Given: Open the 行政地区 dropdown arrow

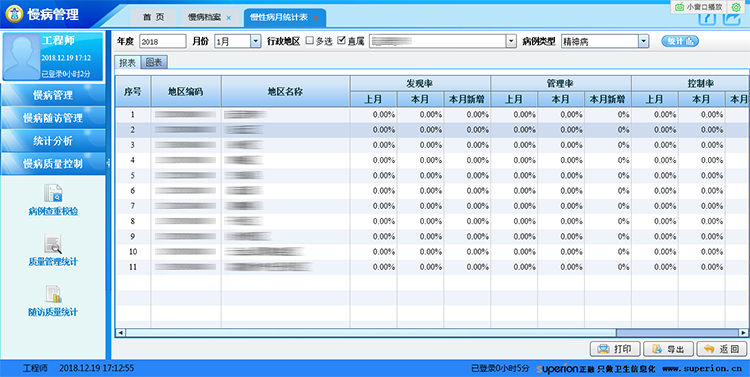Looking at the screenshot, I should 511,42.
